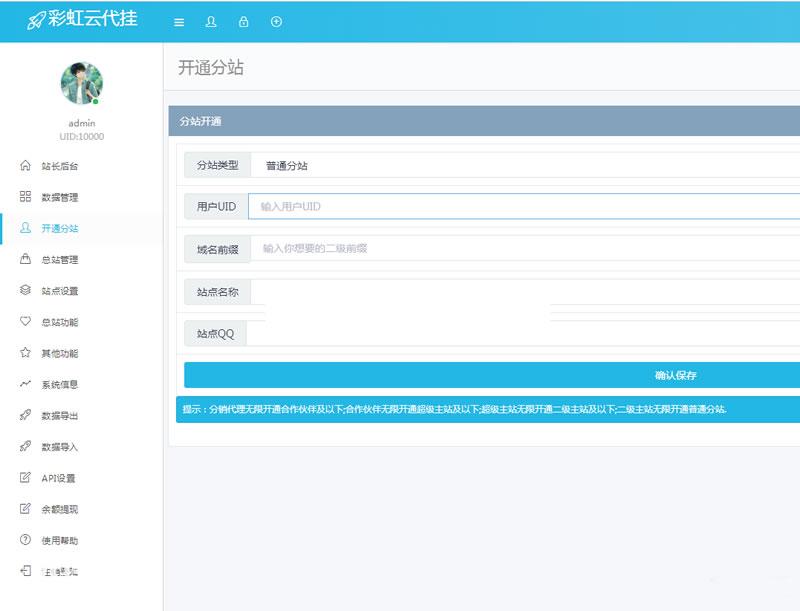Open 数据导出 rocket icon in sidebar
800x611 pixels.
pos(25,415)
